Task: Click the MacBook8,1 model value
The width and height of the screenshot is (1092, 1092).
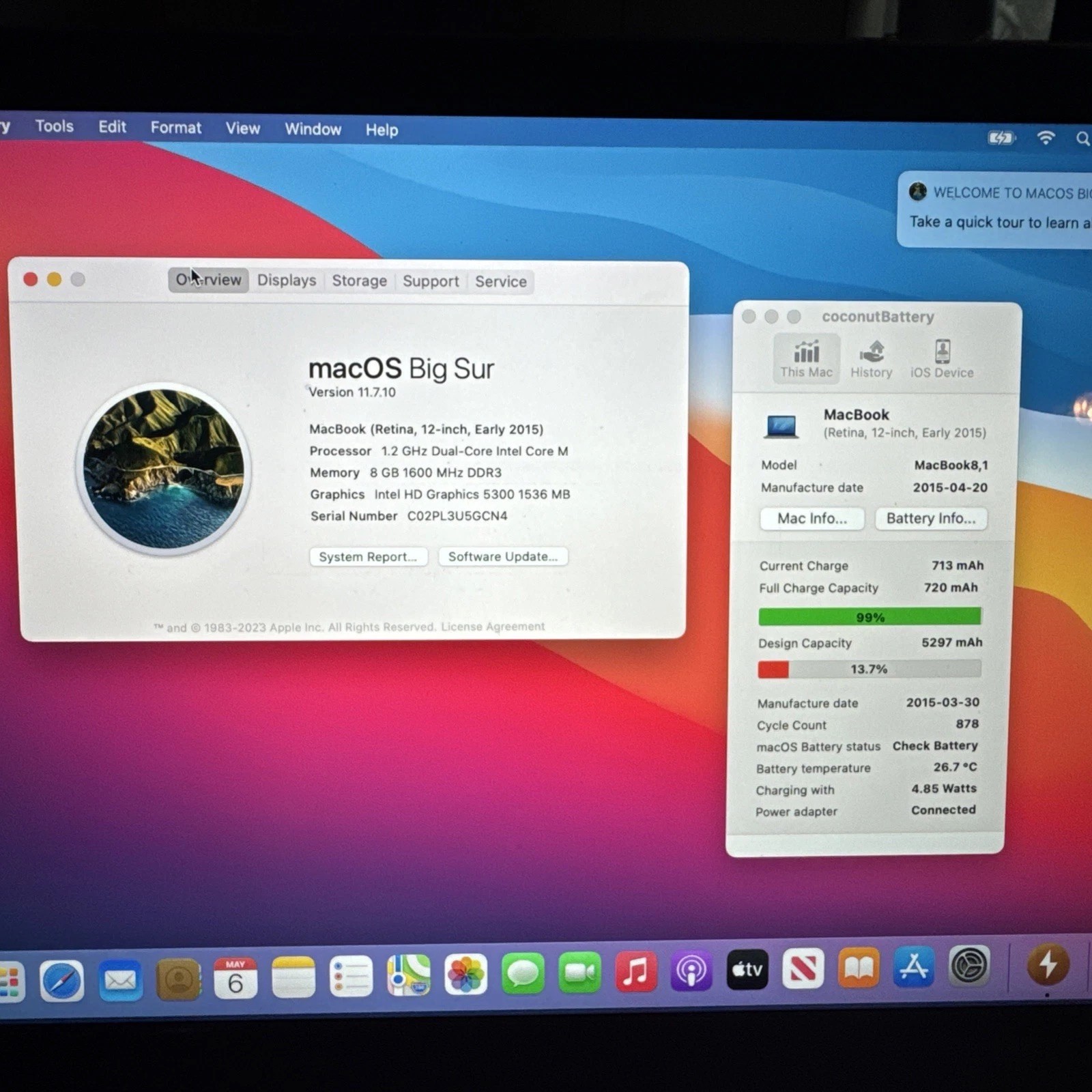Action: [x=951, y=465]
